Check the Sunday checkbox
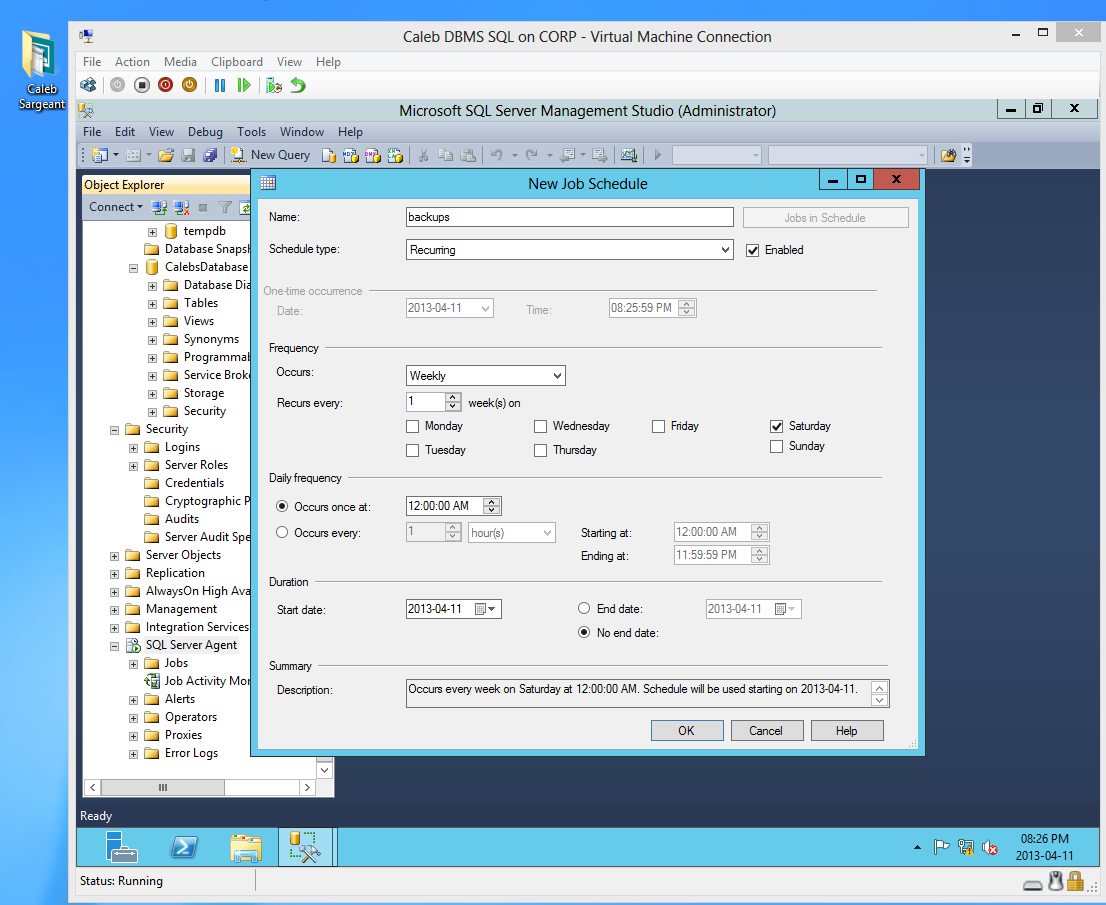 click(777, 447)
